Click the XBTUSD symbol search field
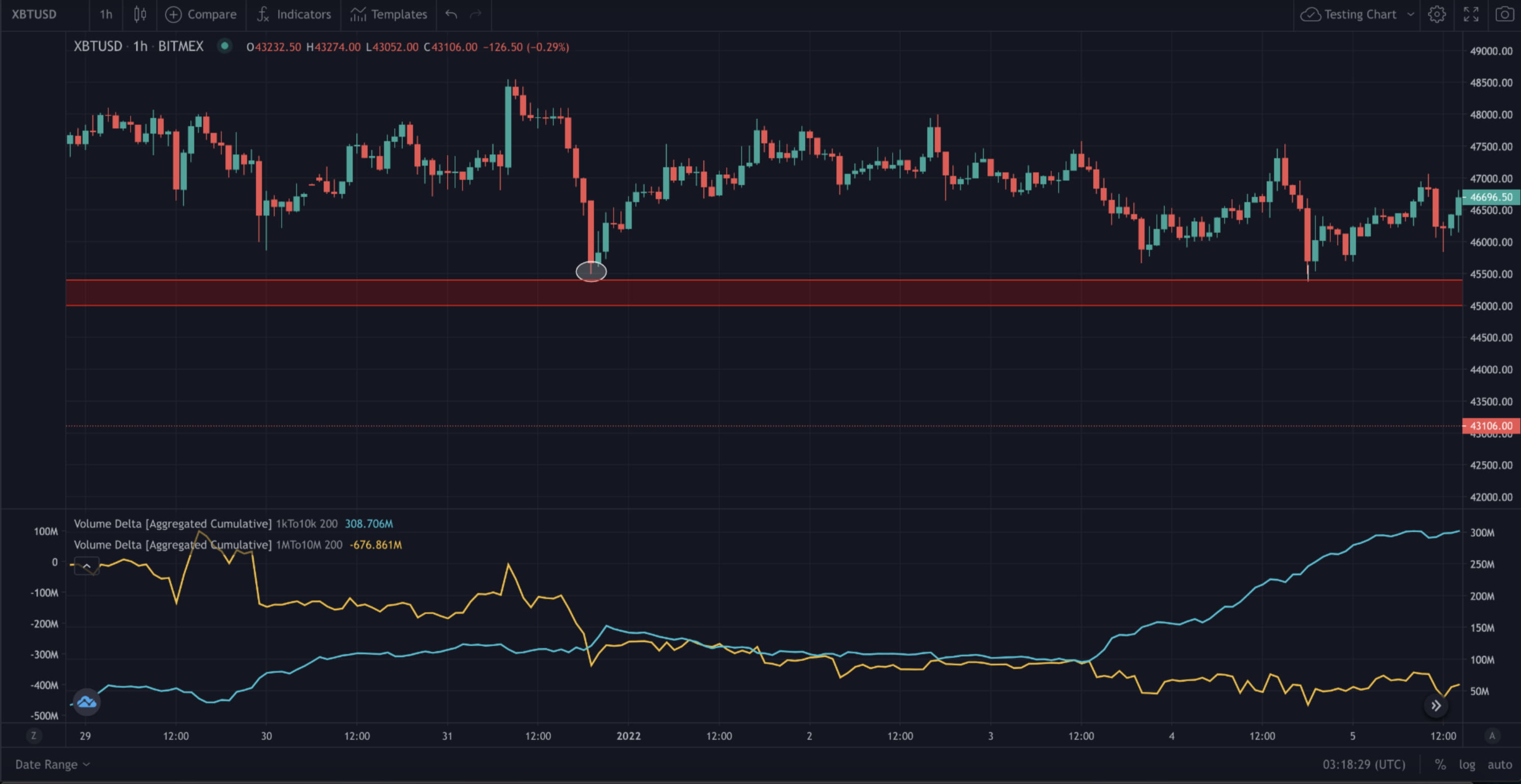This screenshot has width=1521, height=784. click(x=34, y=14)
